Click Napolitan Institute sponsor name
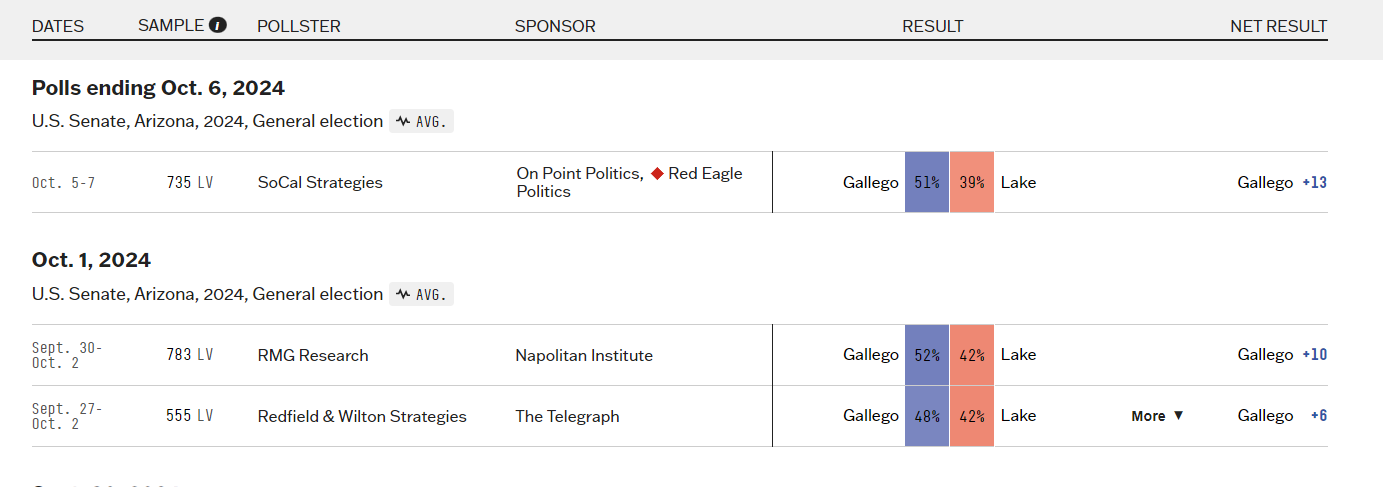Viewport: 1383px width, 487px height. [x=584, y=355]
